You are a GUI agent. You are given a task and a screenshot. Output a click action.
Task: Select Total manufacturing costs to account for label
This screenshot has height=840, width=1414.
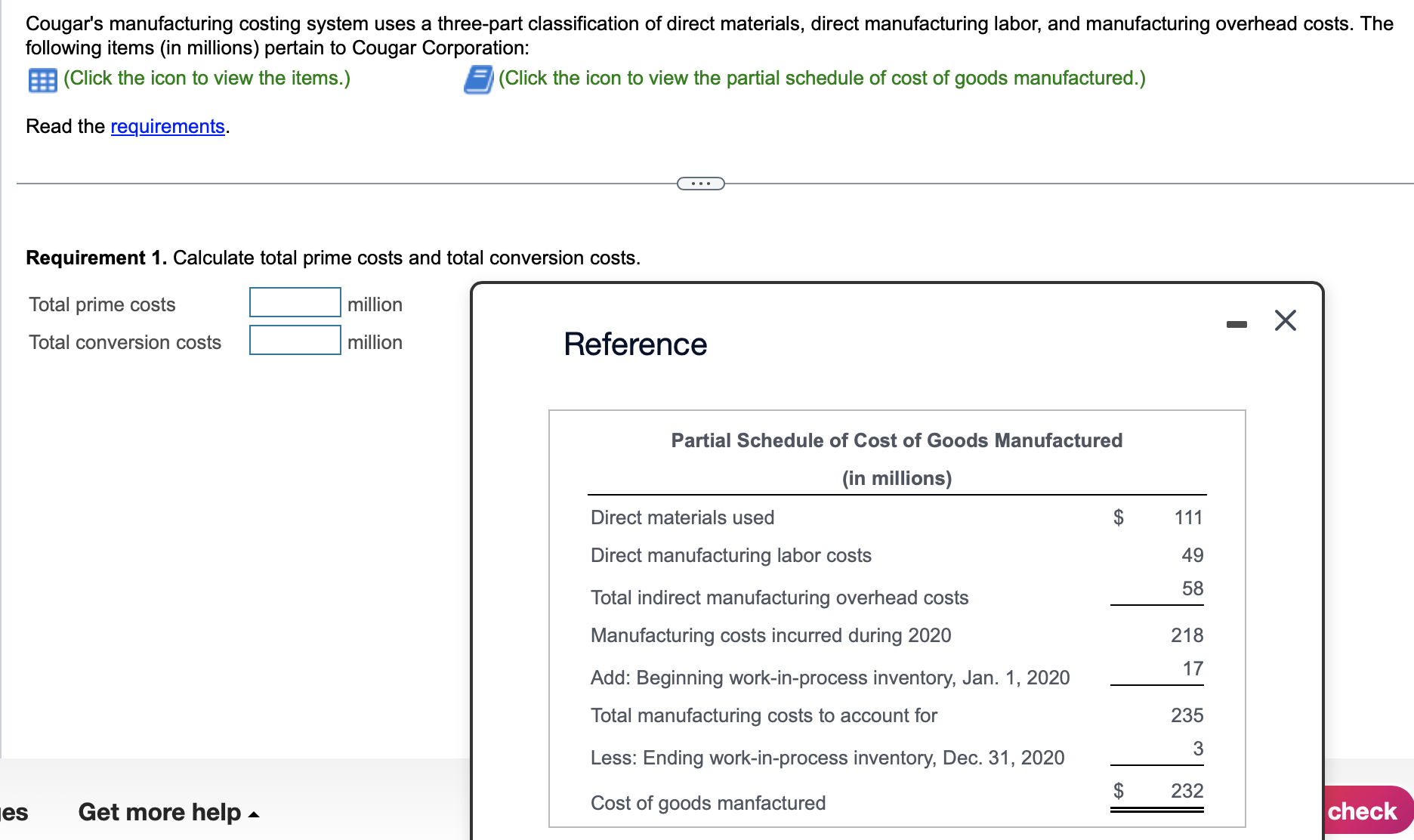[763, 715]
